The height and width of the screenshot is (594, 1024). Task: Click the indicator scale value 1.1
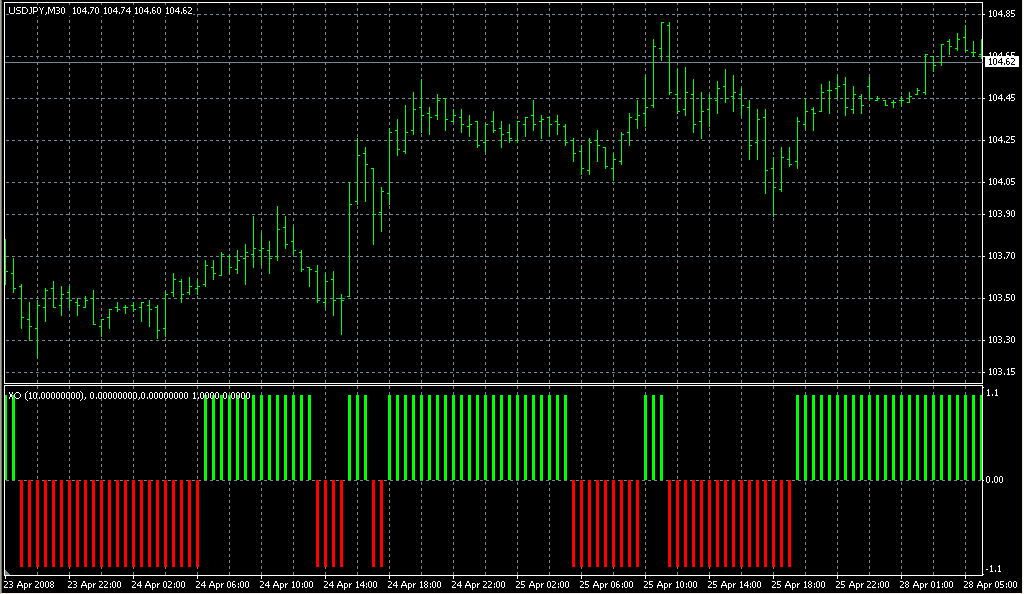[x=992, y=393]
